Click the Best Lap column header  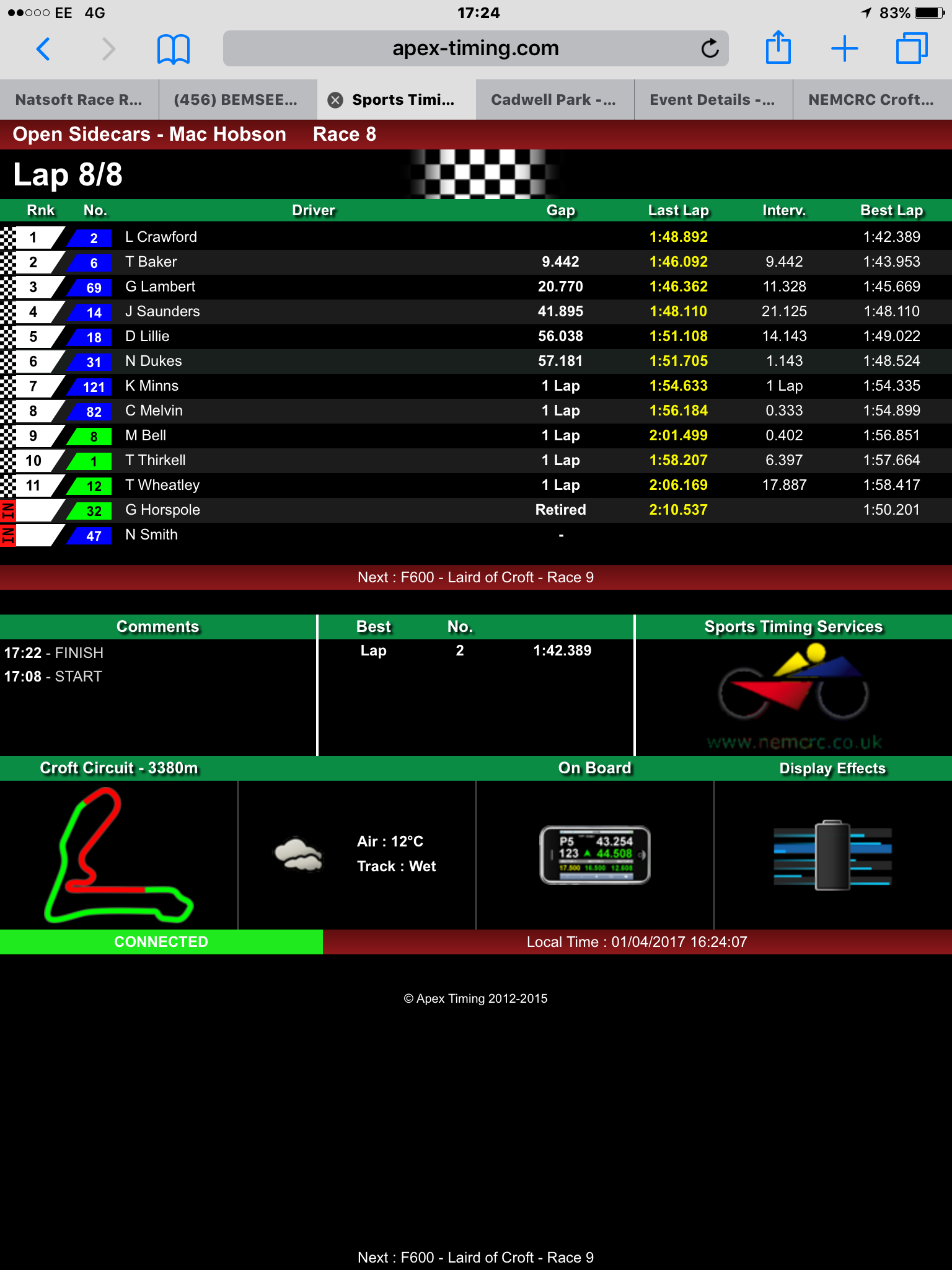click(x=891, y=211)
